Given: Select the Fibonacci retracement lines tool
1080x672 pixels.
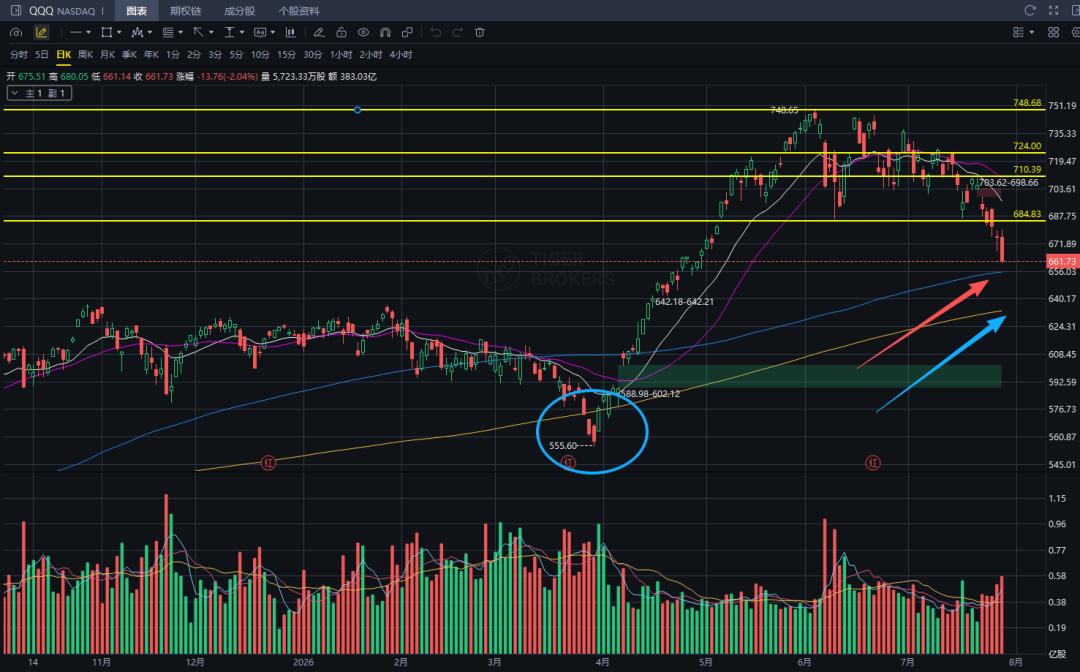Looking at the screenshot, I should click(x=168, y=32).
